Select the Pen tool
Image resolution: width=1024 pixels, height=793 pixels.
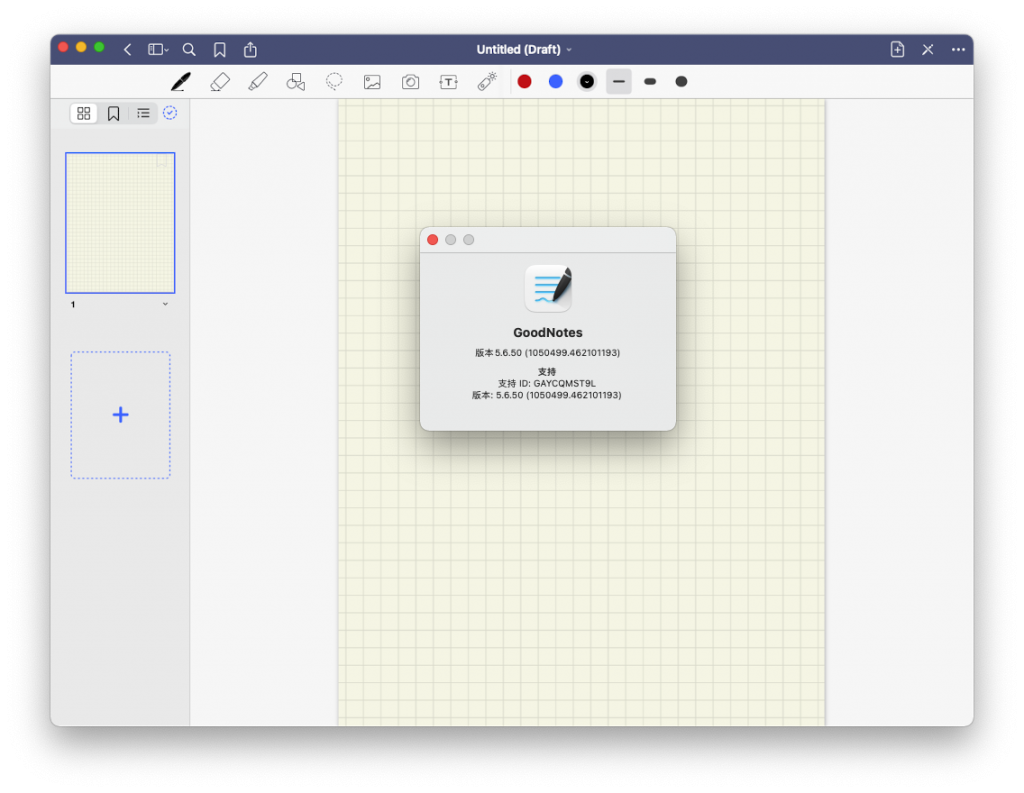[x=181, y=82]
